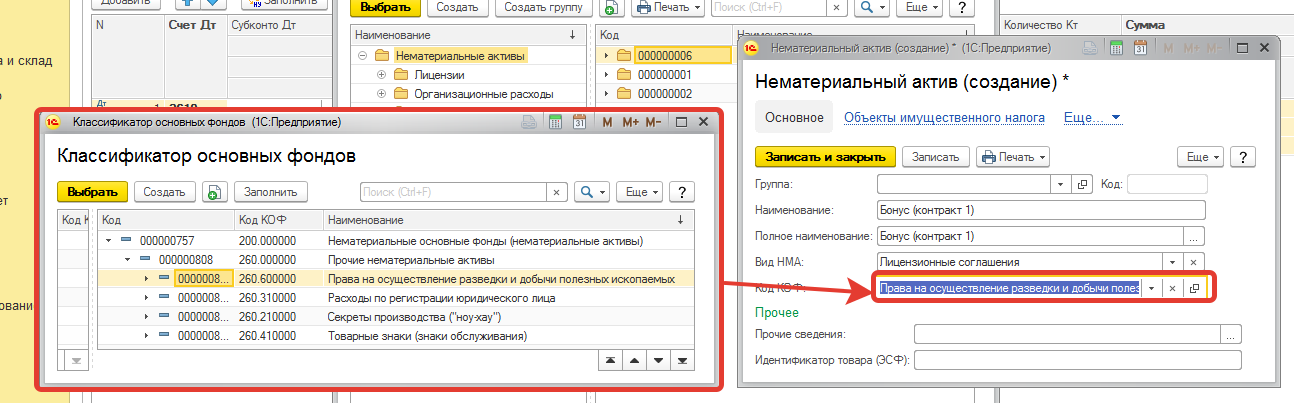The width and height of the screenshot is (1294, 403).
Task: Click M memory button in Классификатор title bar
Action: (607, 122)
